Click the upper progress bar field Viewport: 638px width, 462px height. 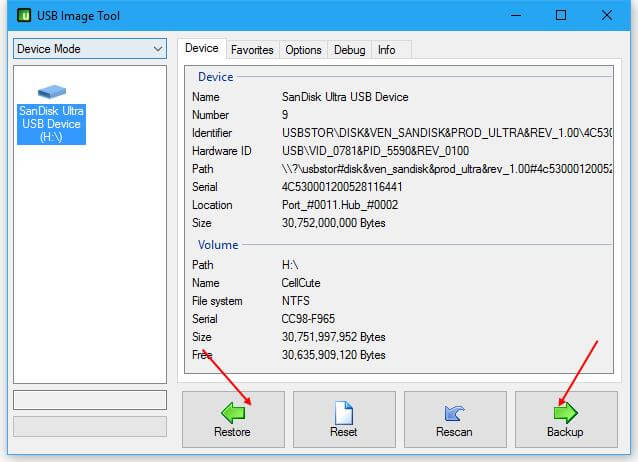90,400
